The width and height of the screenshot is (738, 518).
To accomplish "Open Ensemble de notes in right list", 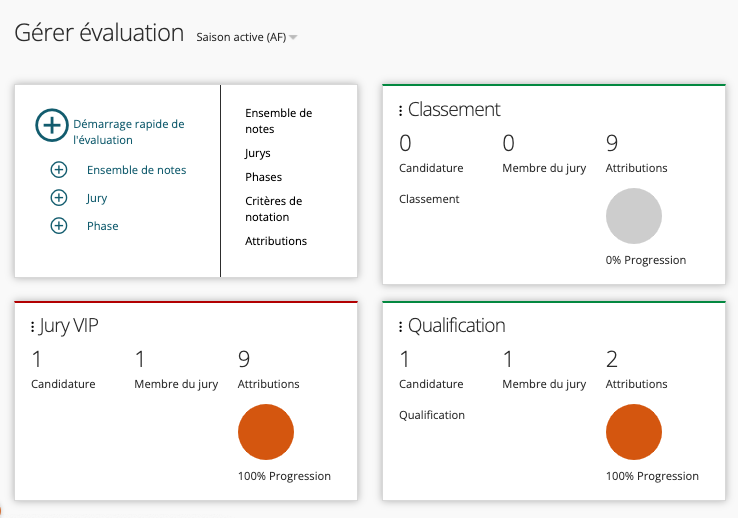I will [278, 121].
